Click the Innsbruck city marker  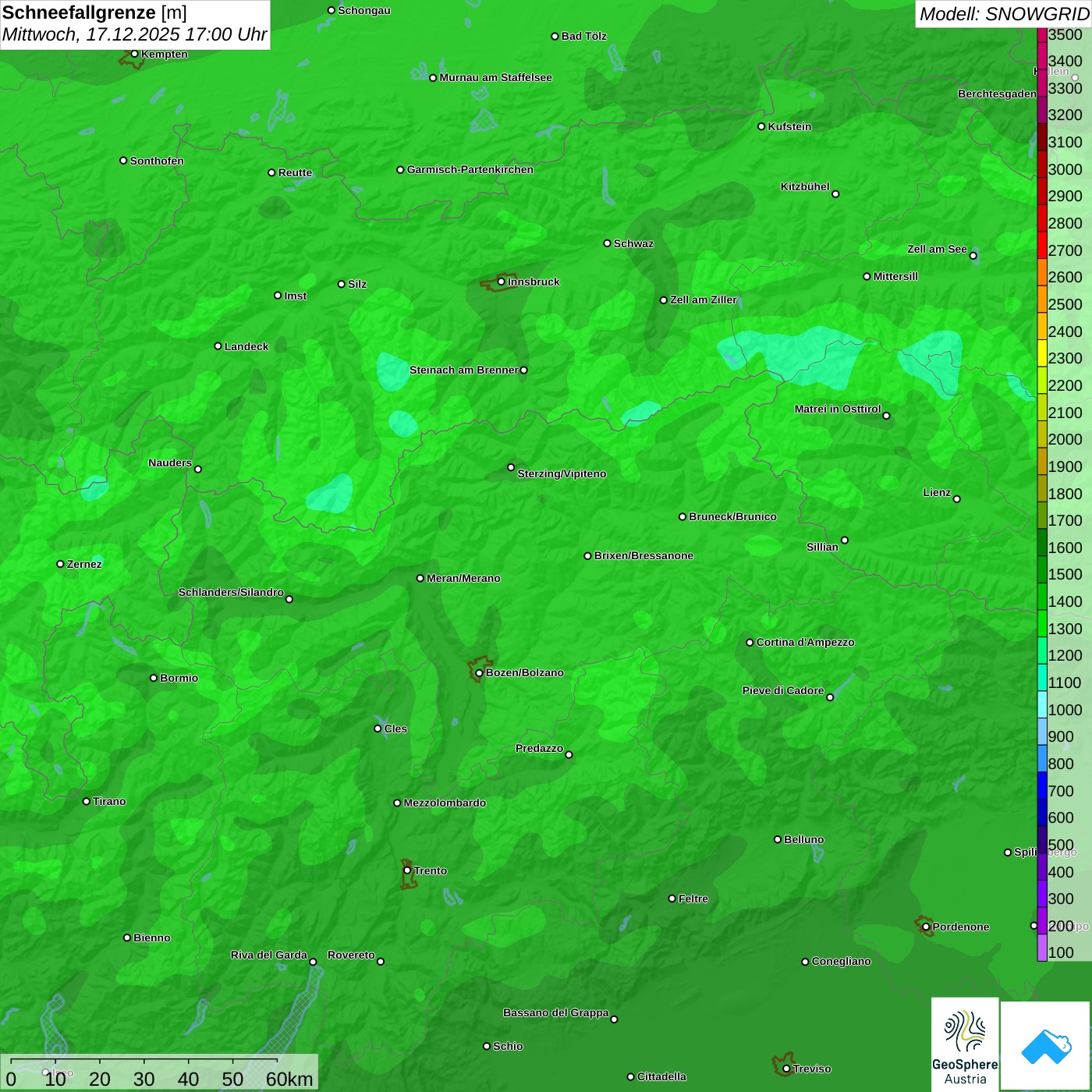coord(501,282)
